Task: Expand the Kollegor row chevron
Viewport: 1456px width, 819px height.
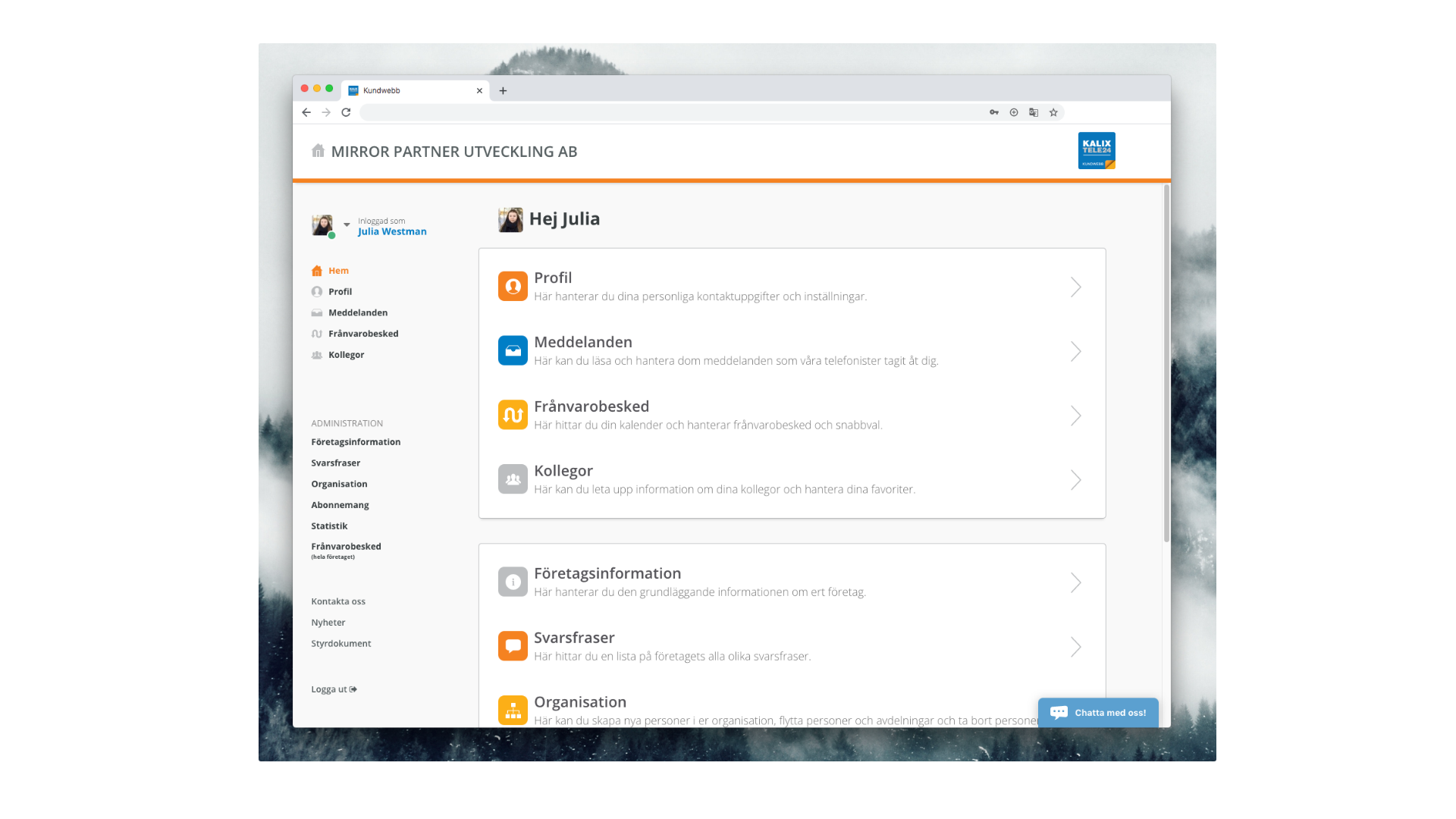Action: pyautogui.click(x=1075, y=479)
